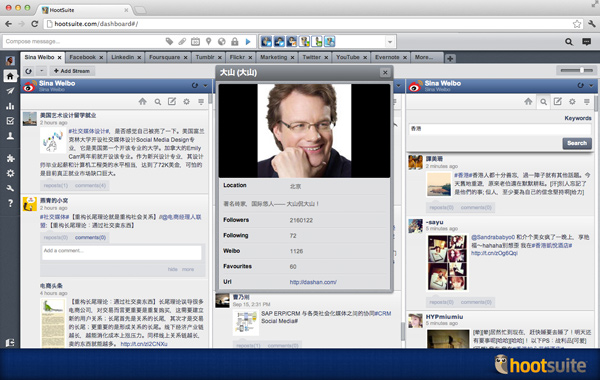Screen dimensions: 600x380
Task: Click home icon in right Weibo stream
Action: tap(528, 101)
